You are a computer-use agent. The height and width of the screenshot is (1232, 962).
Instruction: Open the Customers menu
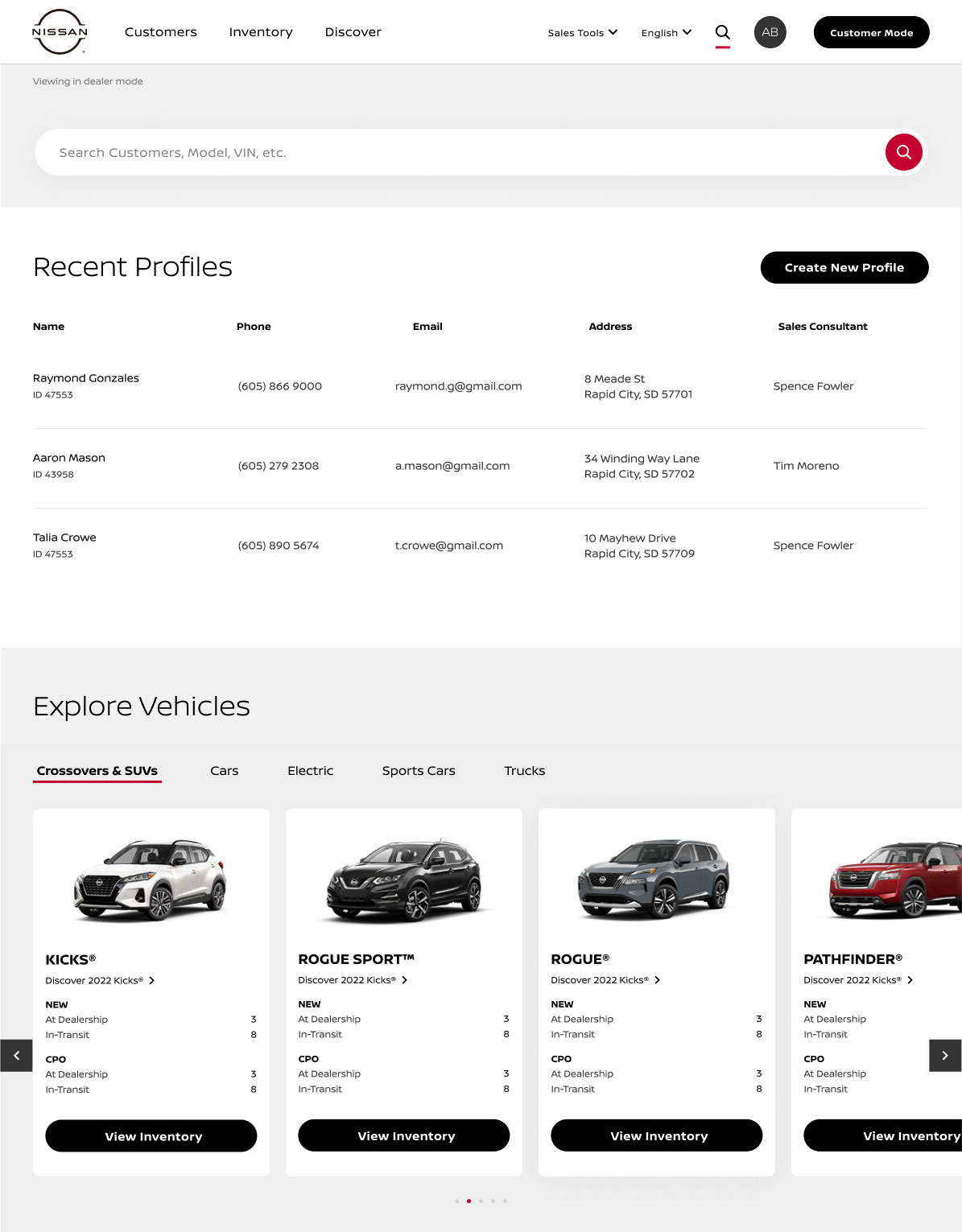click(x=160, y=32)
